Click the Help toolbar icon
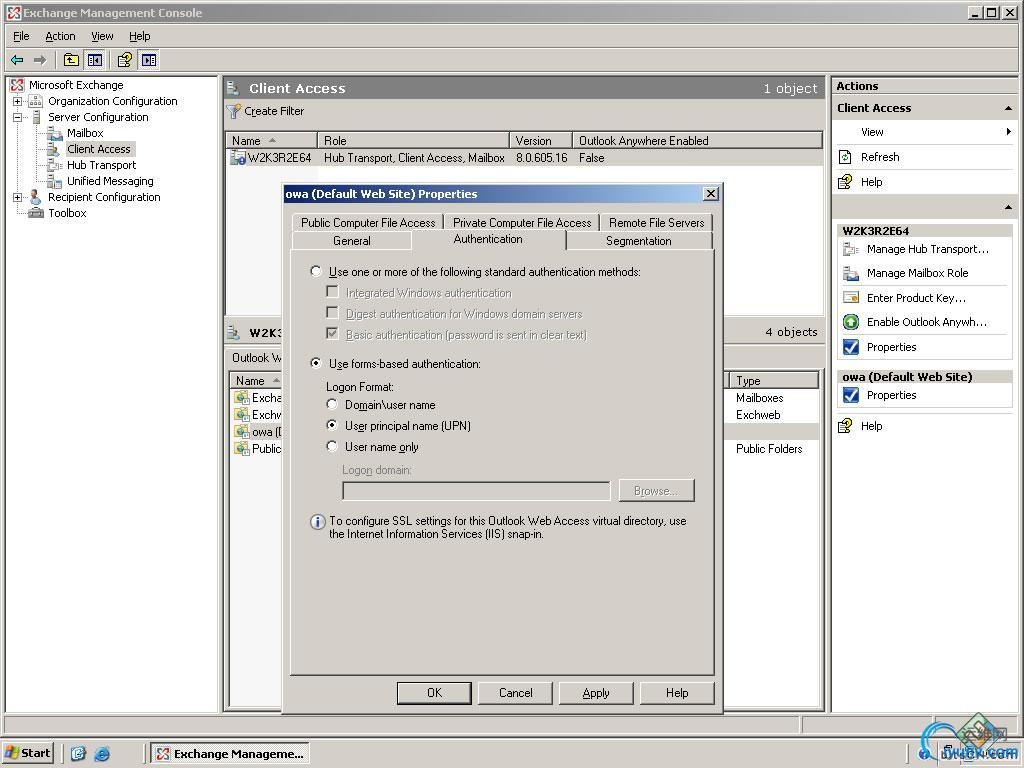This screenshot has height=768, width=1024. coord(124,60)
